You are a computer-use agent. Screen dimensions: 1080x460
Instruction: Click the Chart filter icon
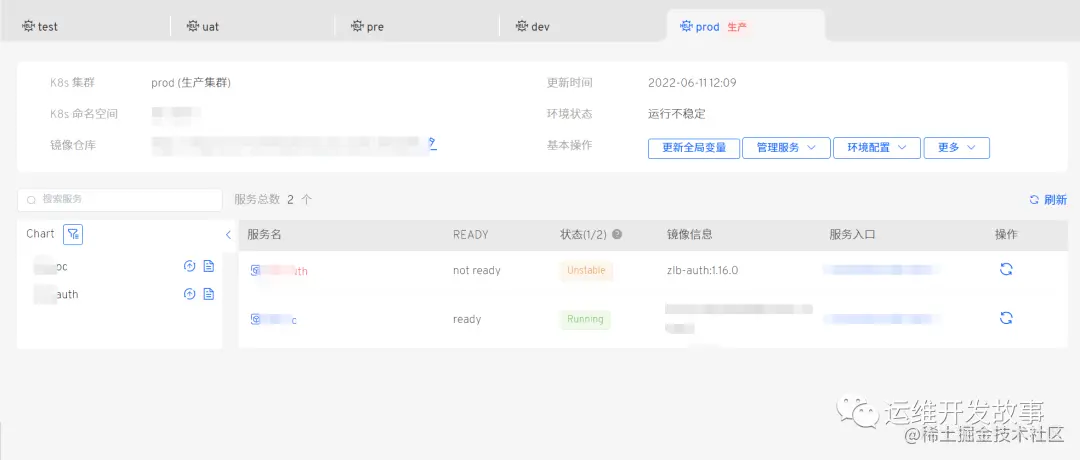point(73,234)
